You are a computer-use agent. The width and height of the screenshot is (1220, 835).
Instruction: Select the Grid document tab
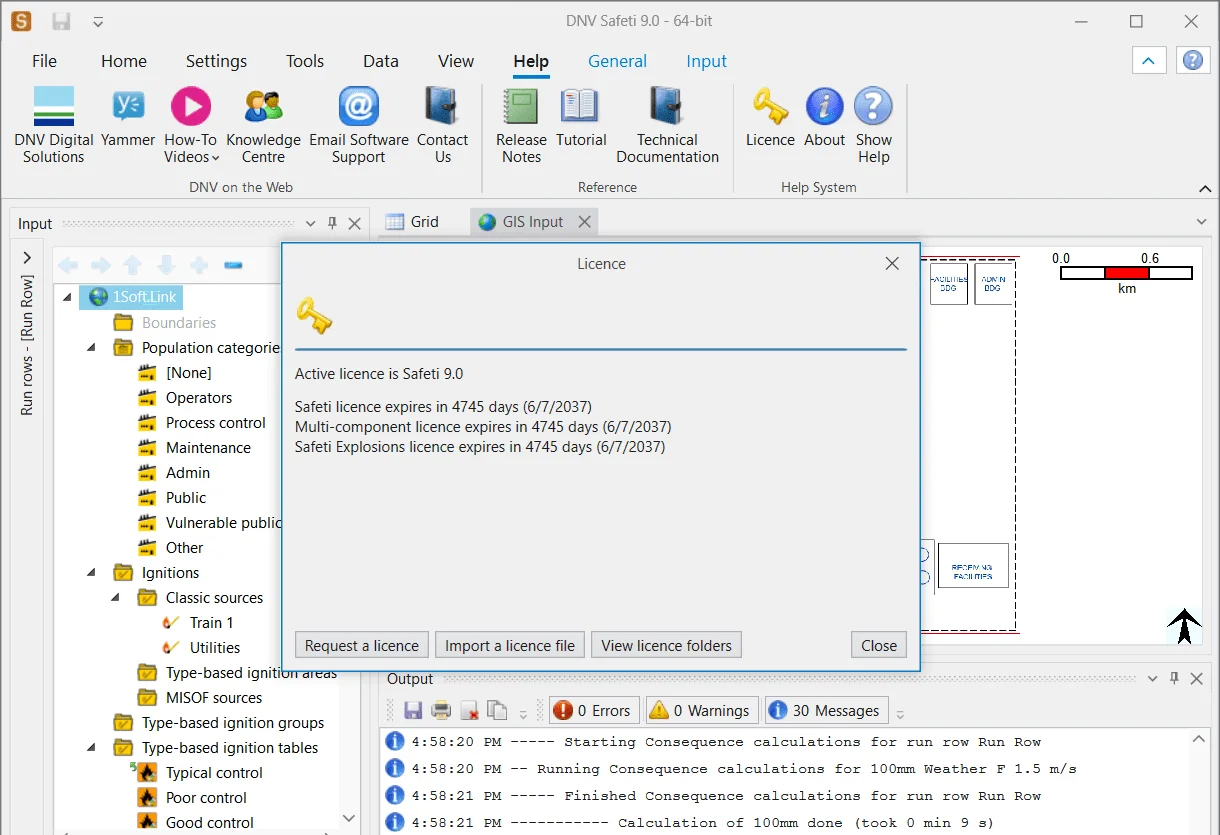(x=413, y=222)
